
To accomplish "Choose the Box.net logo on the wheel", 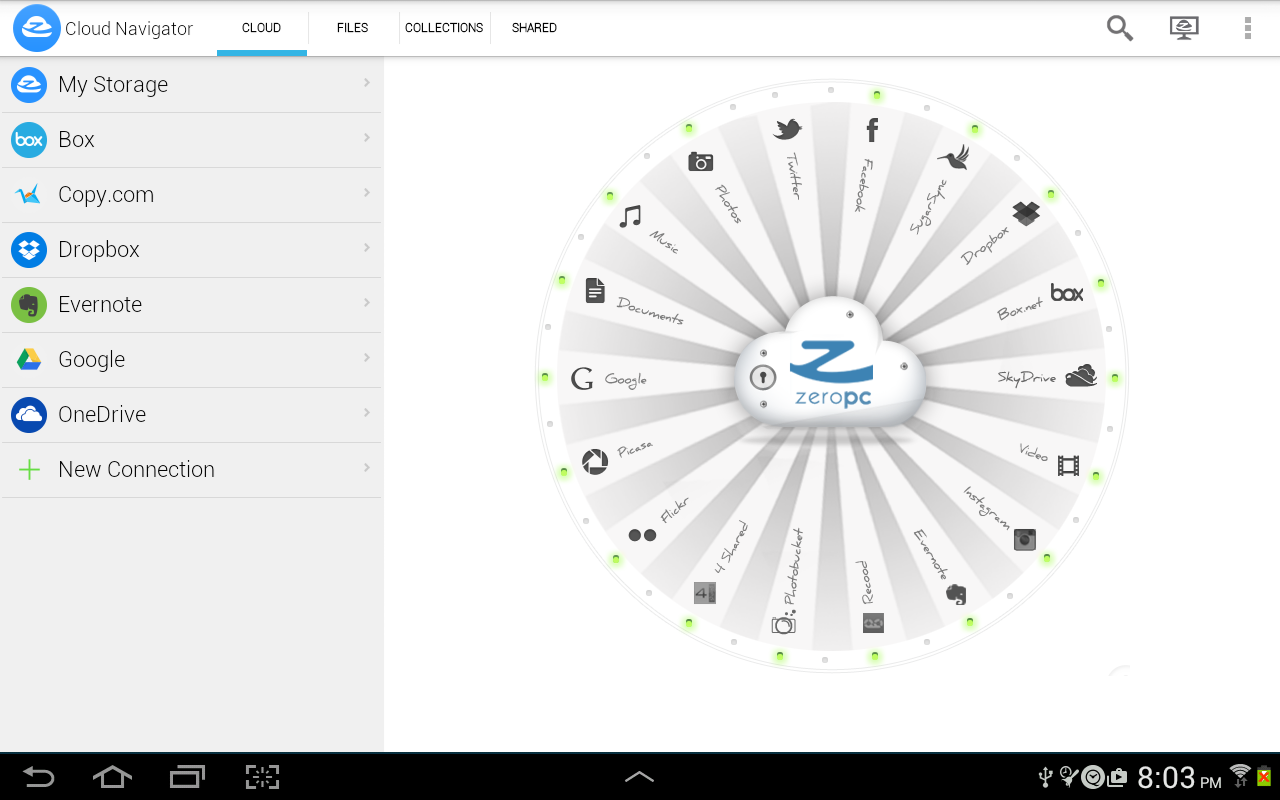I will coord(1067,293).
